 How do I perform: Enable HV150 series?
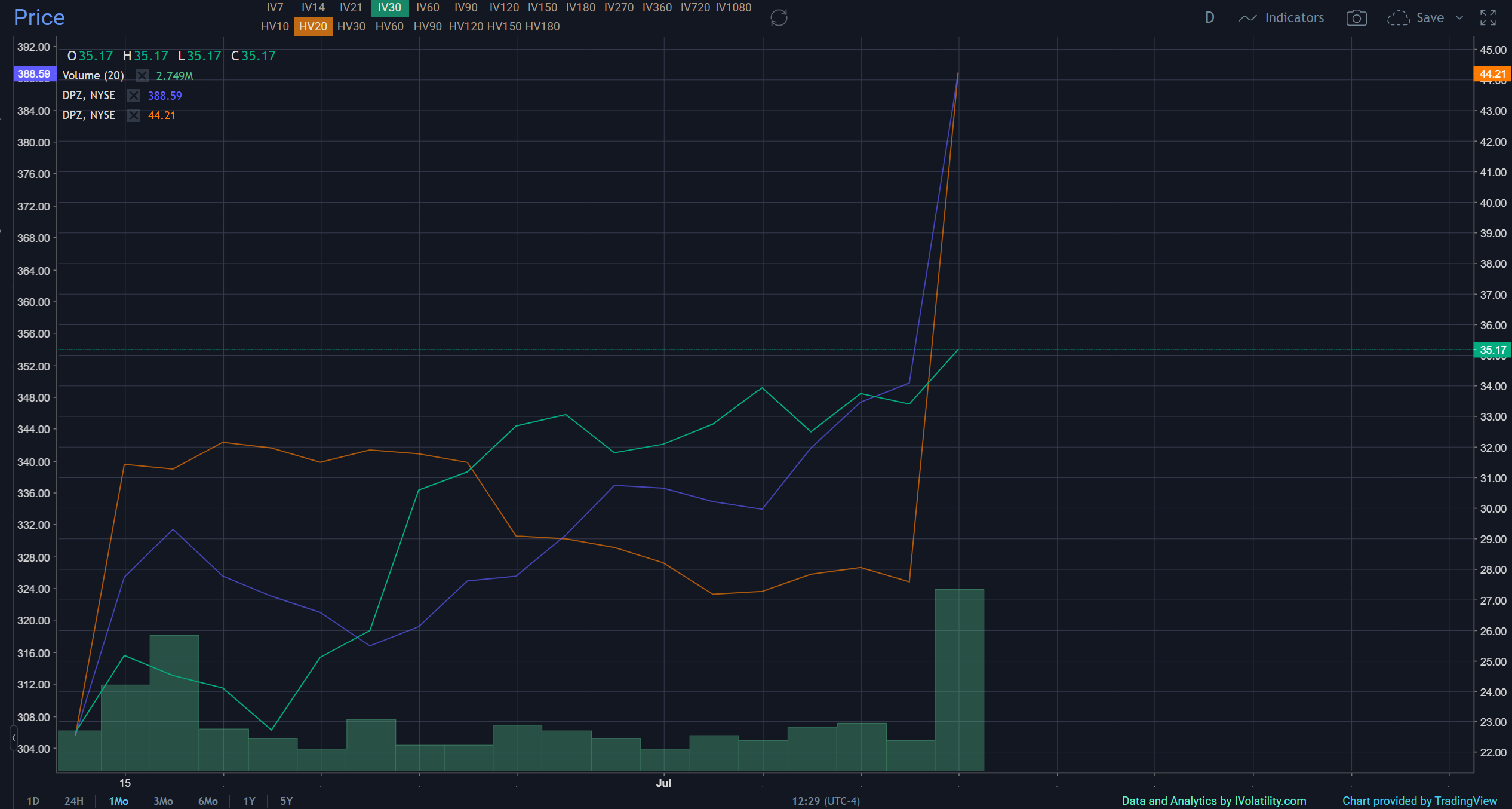pyautogui.click(x=504, y=26)
